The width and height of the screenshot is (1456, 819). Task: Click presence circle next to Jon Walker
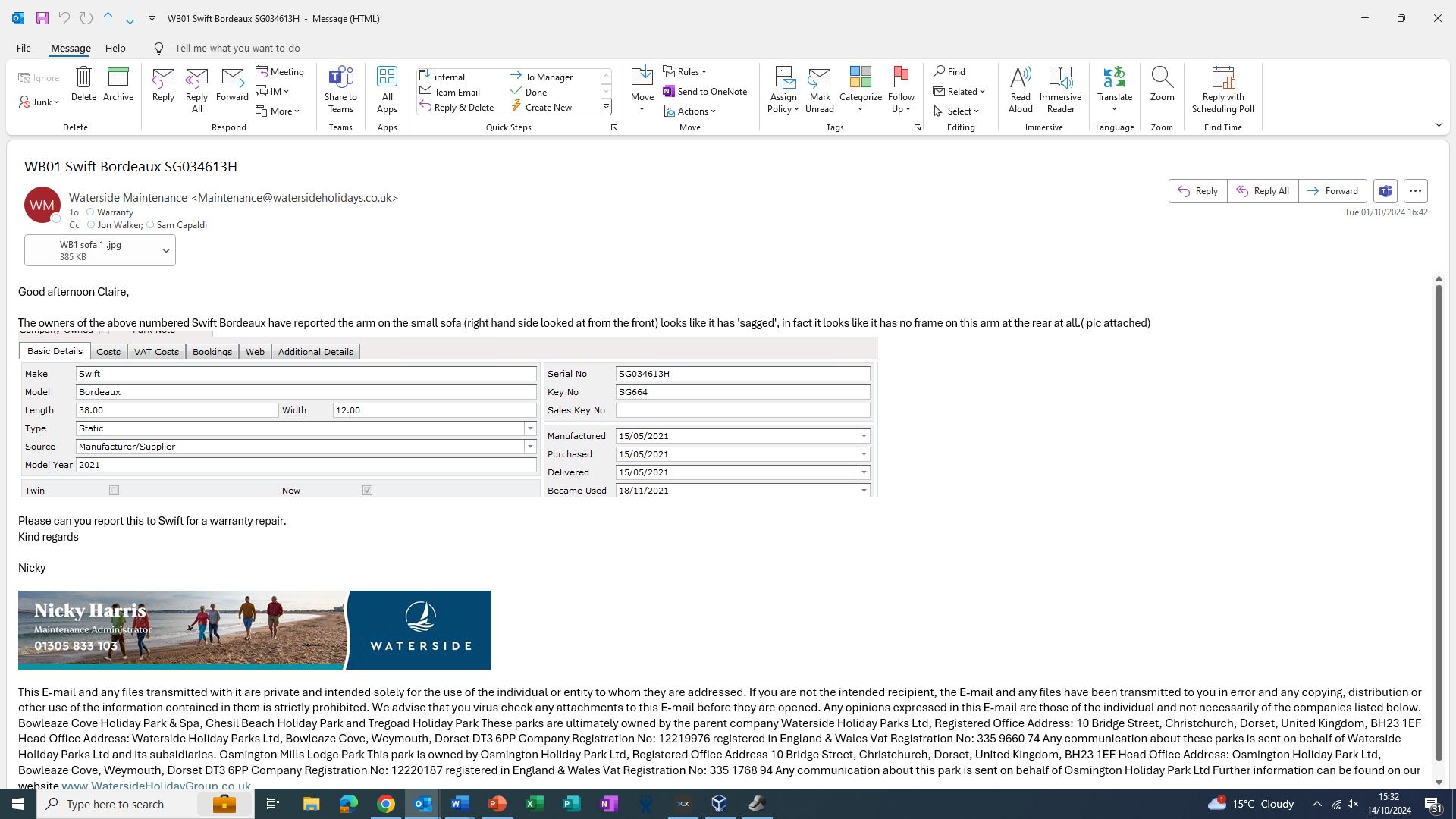(91, 224)
